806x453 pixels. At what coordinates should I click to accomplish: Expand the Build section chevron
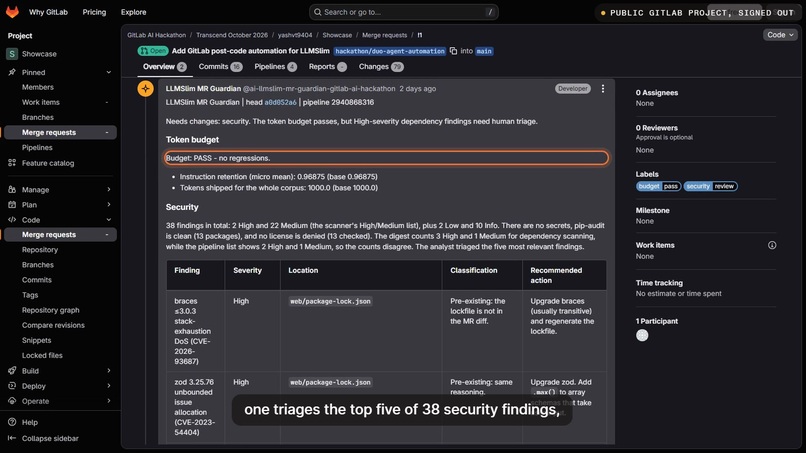click(x=108, y=371)
